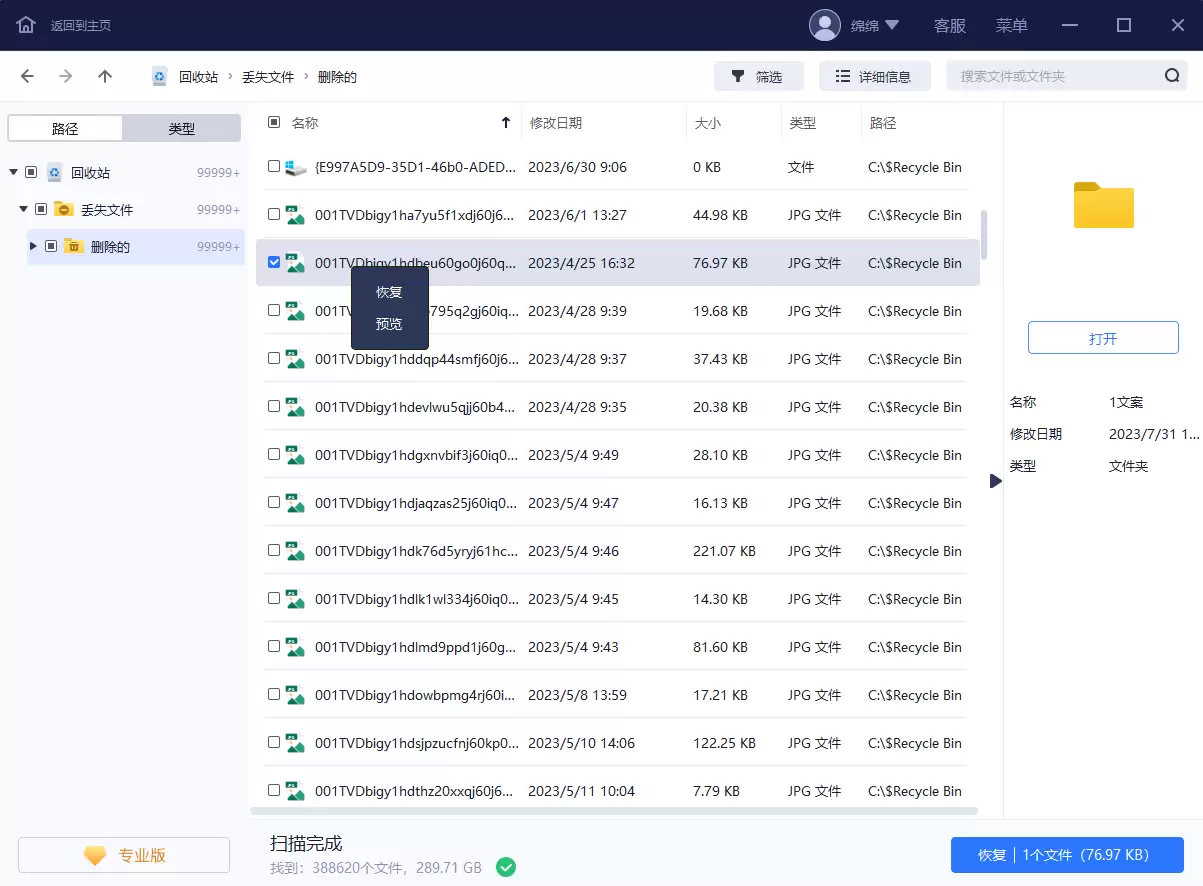
Task: Click the 筛选 filter button
Action: [x=757, y=76]
